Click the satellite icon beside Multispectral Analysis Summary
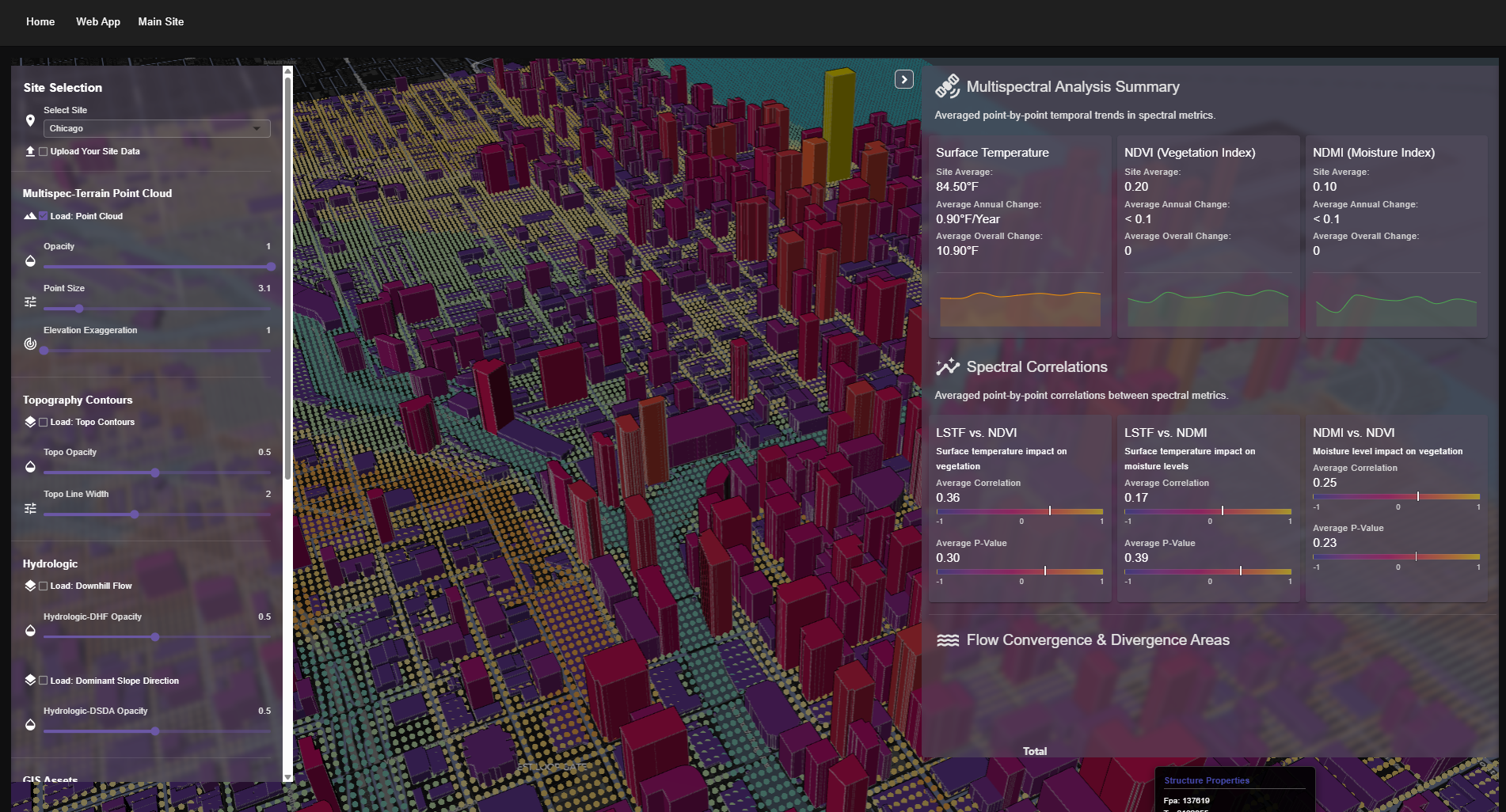The height and width of the screenshot is (812, 1506). click(x=947, y=86)
